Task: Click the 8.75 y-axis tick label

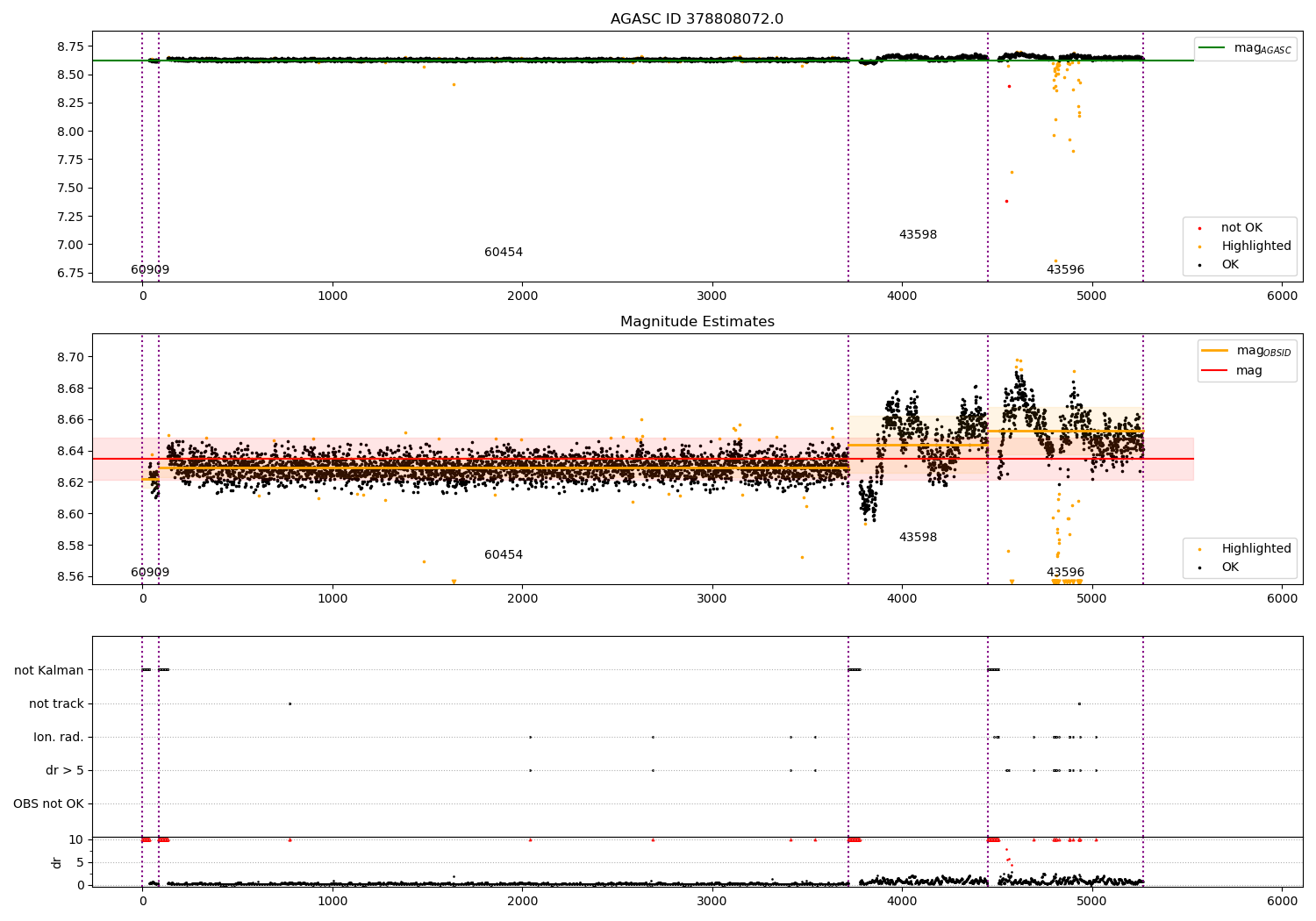Action: click(x=69, y=46)
